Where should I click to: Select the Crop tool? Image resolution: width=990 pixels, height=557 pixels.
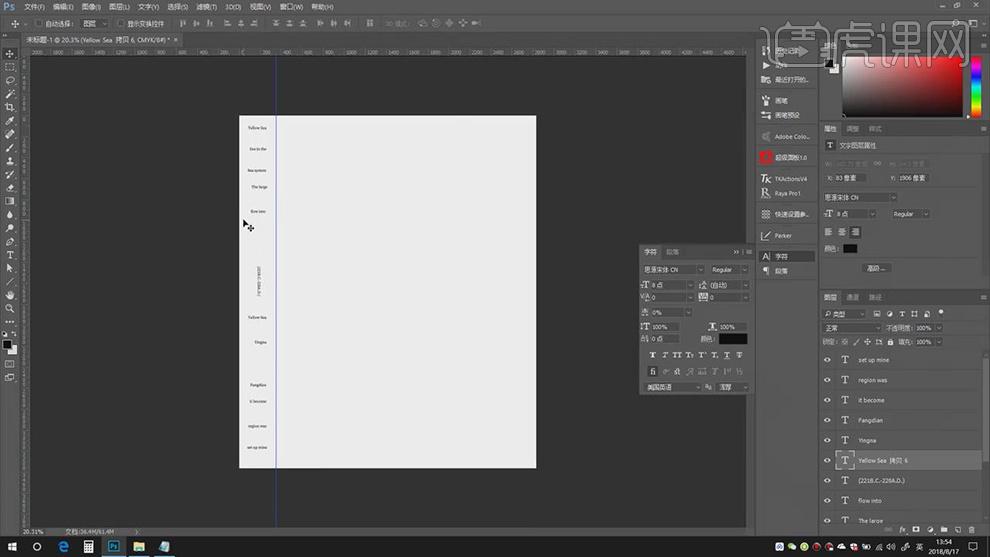pos(9,107)
